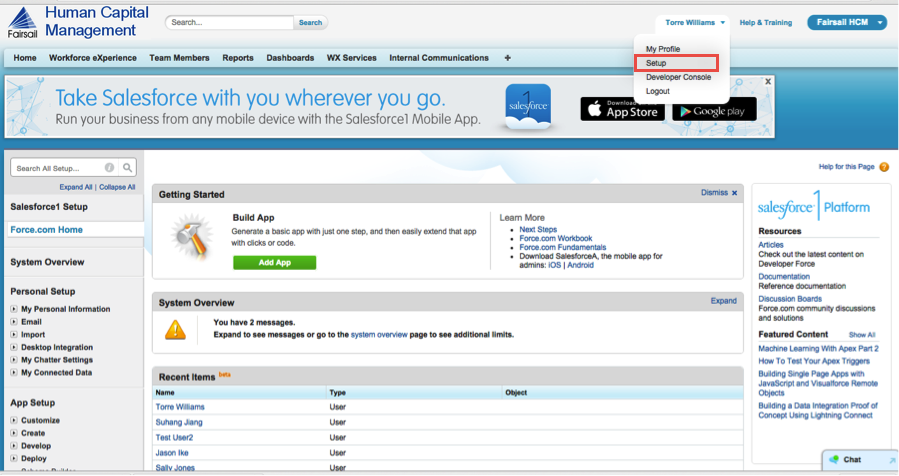
Task: Click the plus icon for all tabs
Action: pos(507,58)
